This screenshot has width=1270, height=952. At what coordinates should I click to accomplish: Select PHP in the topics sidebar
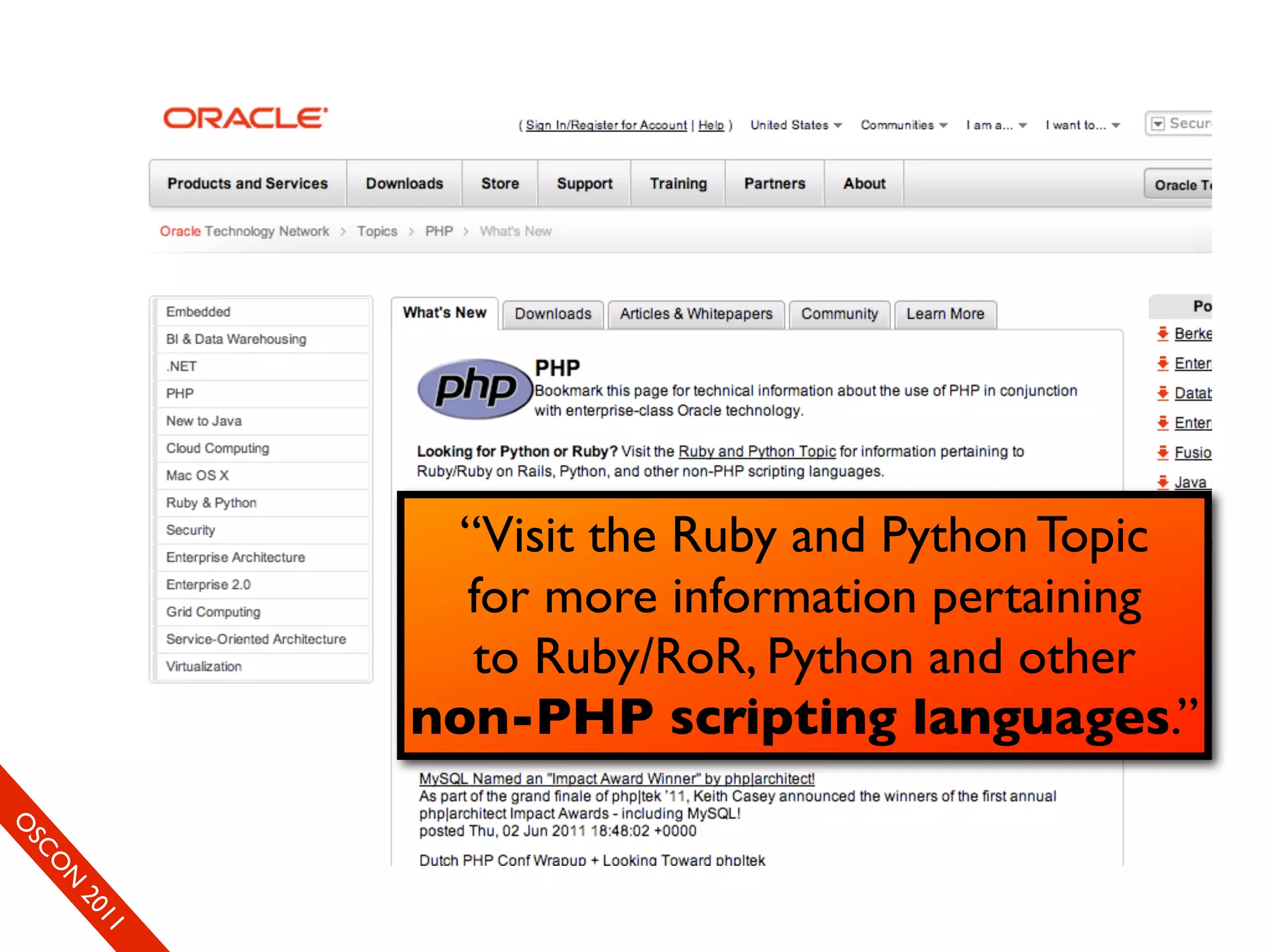[262, 394]
